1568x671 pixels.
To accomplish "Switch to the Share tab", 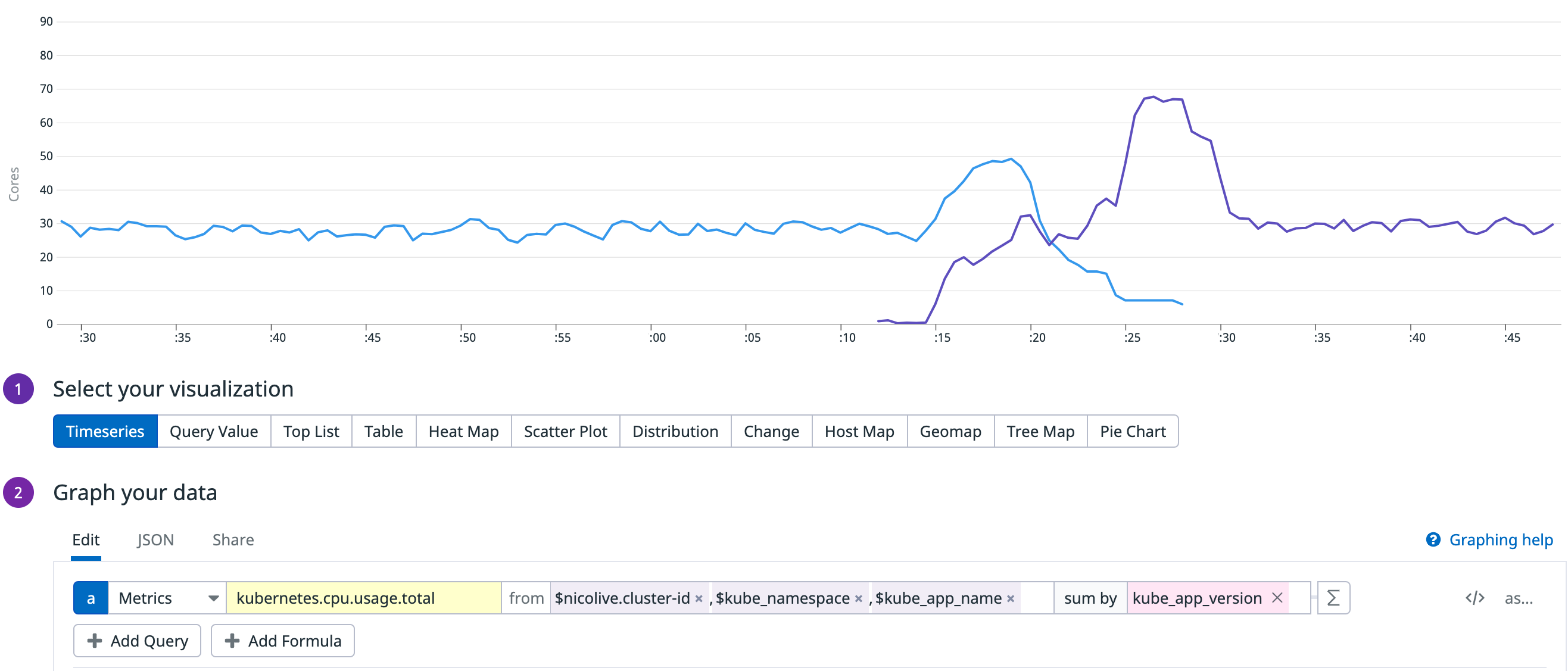I will [232, 539].
